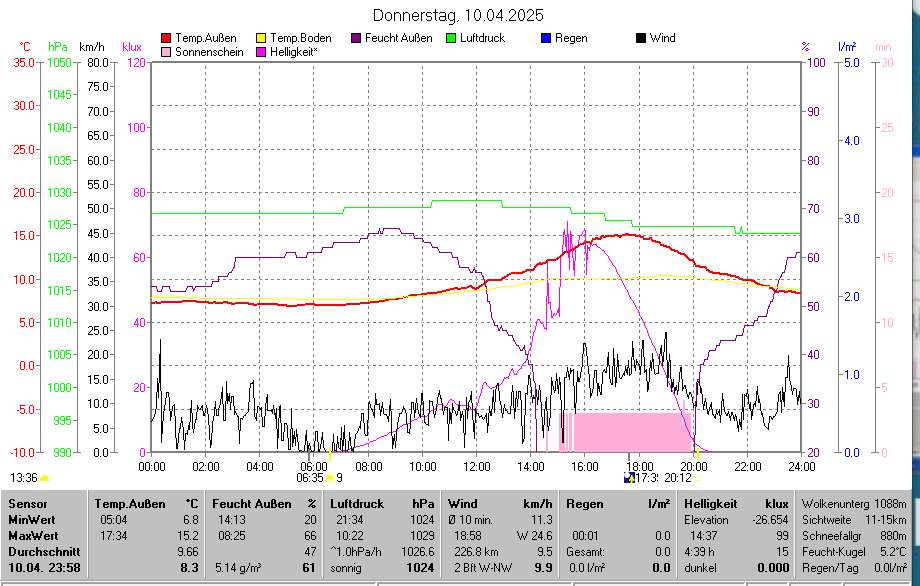The height and width of the screenshot is (586, 920).
Task: Click the sunshine duration 4:39 h
Action: click(x=699, y=552)
